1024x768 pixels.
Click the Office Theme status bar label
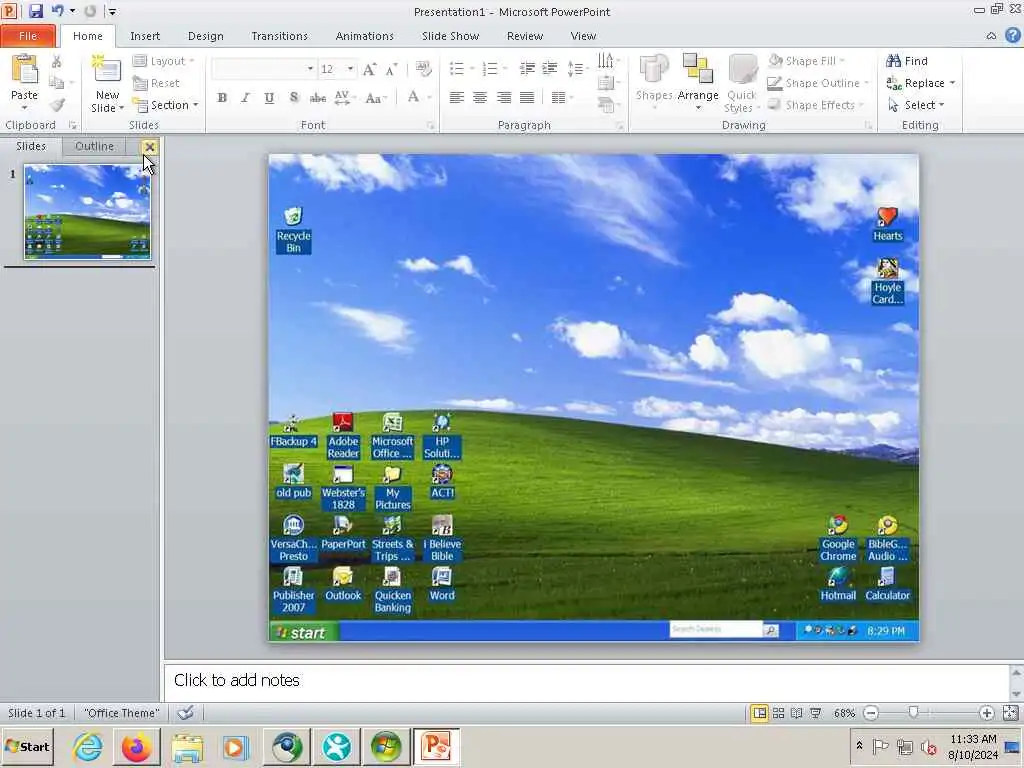122,712
